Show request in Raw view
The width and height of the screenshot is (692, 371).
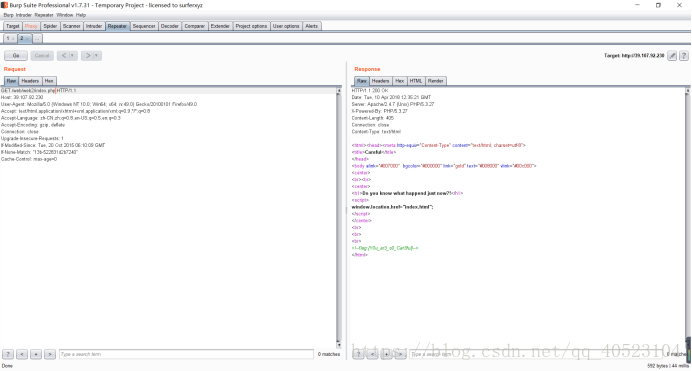point(11,81)
